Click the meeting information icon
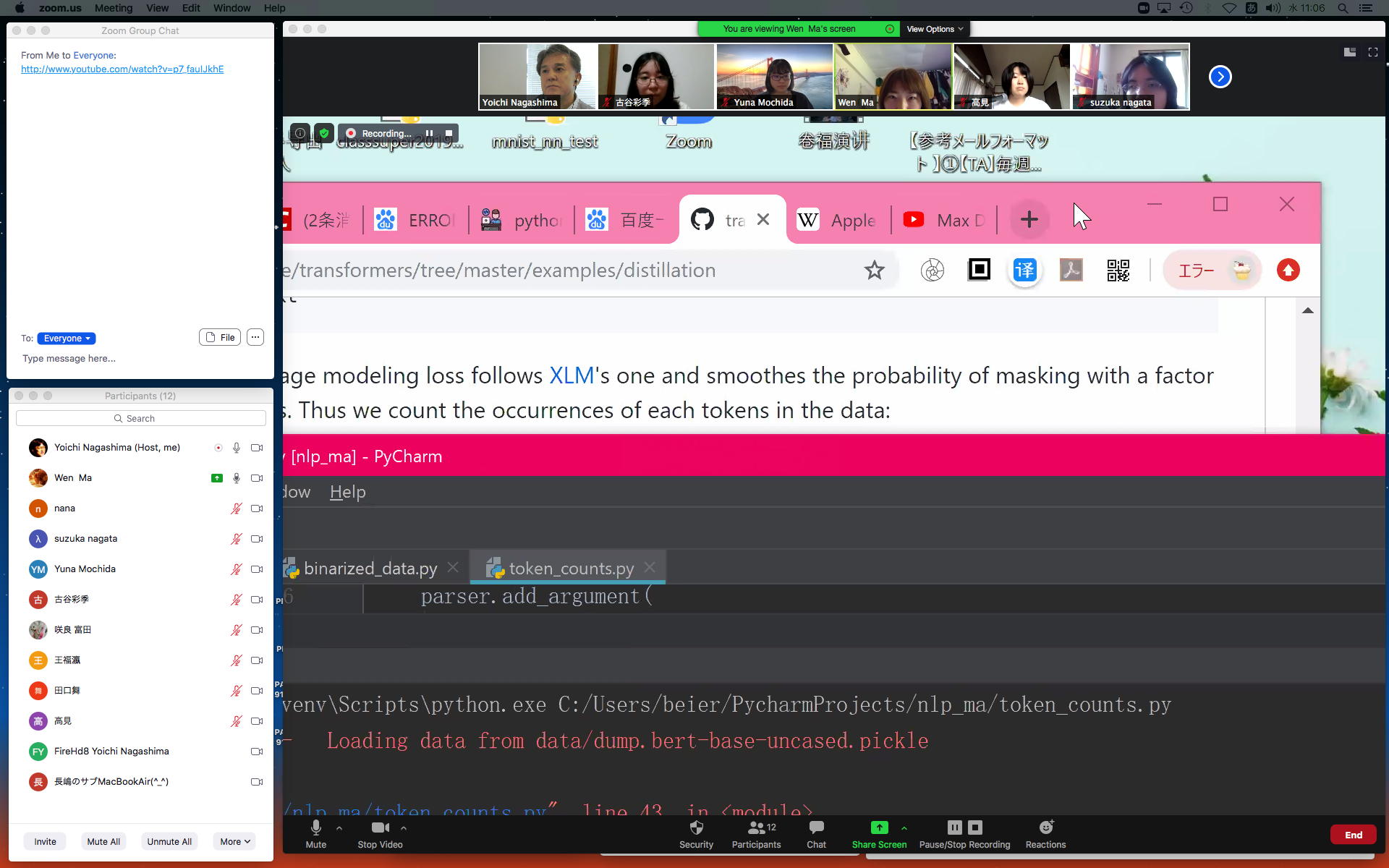The image size is (1389, 868). pos(300,133)
